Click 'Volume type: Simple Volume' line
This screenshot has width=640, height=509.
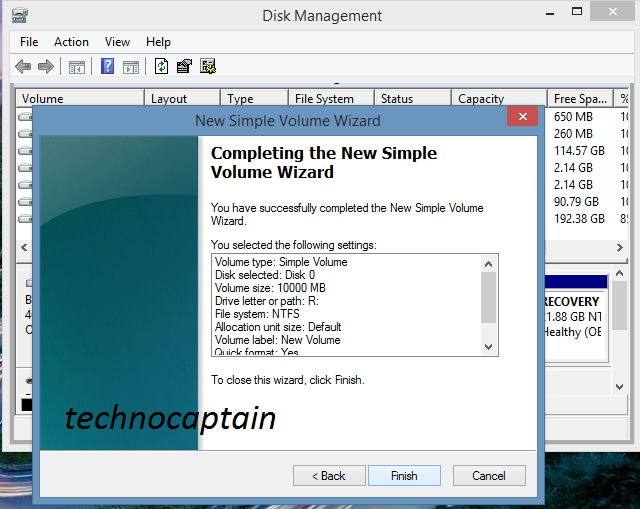(x=281, y=262)
